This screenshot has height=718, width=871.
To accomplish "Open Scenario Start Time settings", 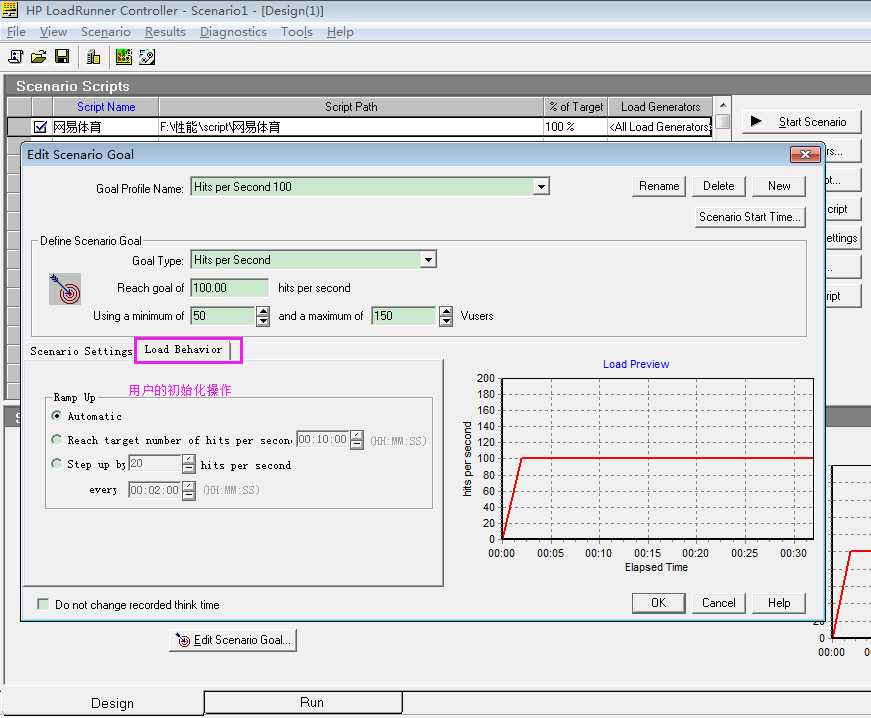I will (749, 217).
